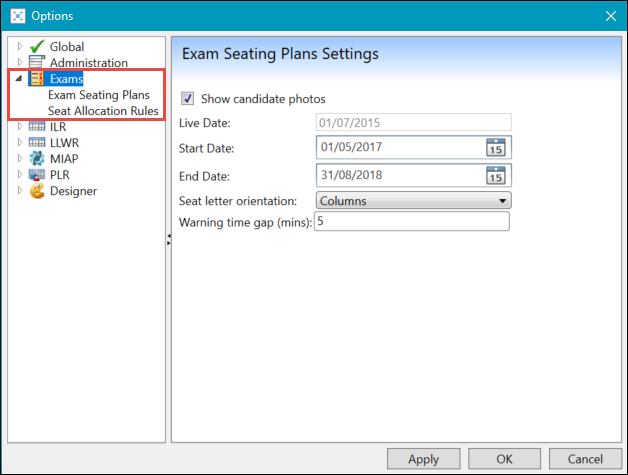Click the PLR tree icon
Screen dimensions: 628x475
(37, 175)
